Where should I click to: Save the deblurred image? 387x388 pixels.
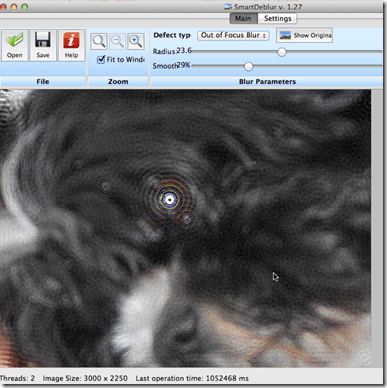(x=43, y=45)
